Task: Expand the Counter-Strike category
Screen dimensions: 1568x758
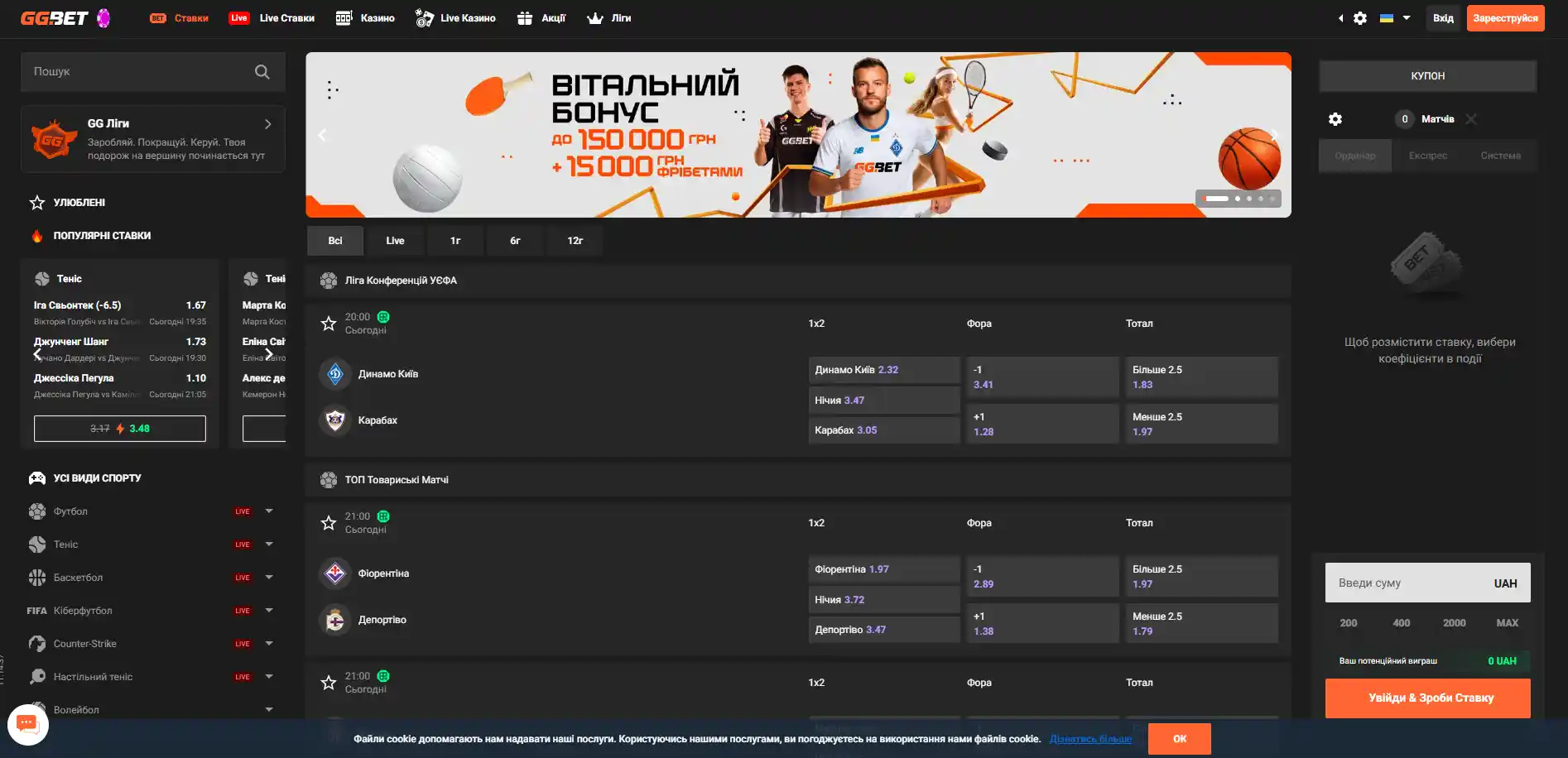Action: point(269,644)
